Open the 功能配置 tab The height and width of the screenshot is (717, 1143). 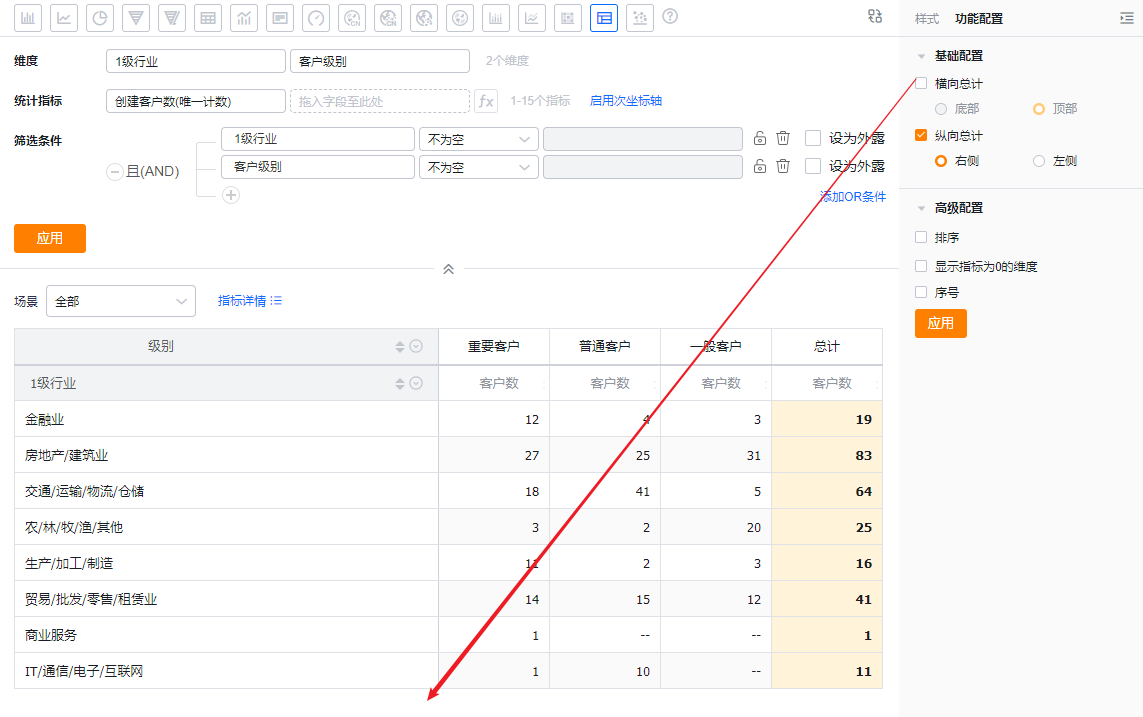(979, 19)
